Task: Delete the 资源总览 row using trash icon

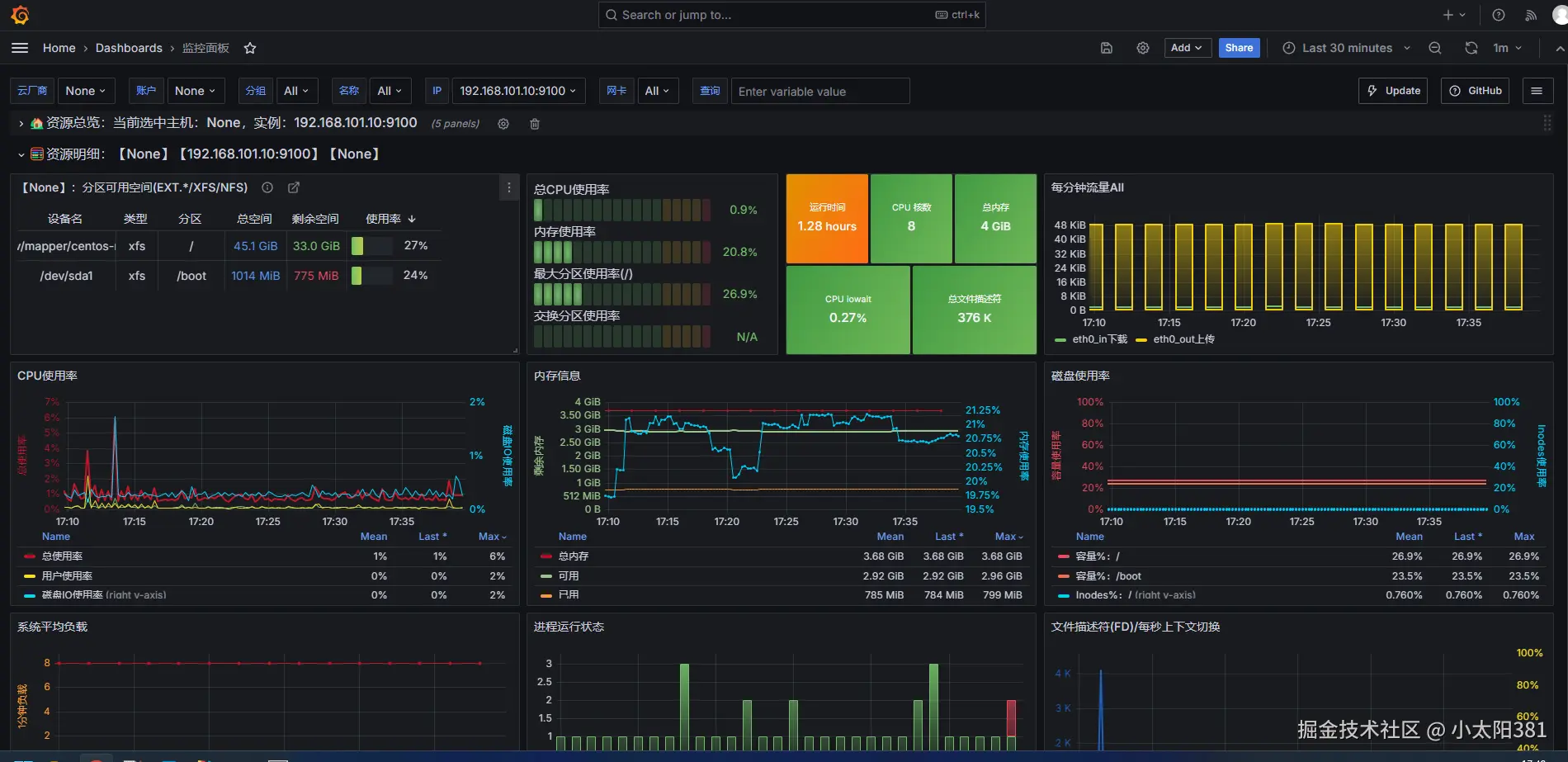Action: click(535, 124)
